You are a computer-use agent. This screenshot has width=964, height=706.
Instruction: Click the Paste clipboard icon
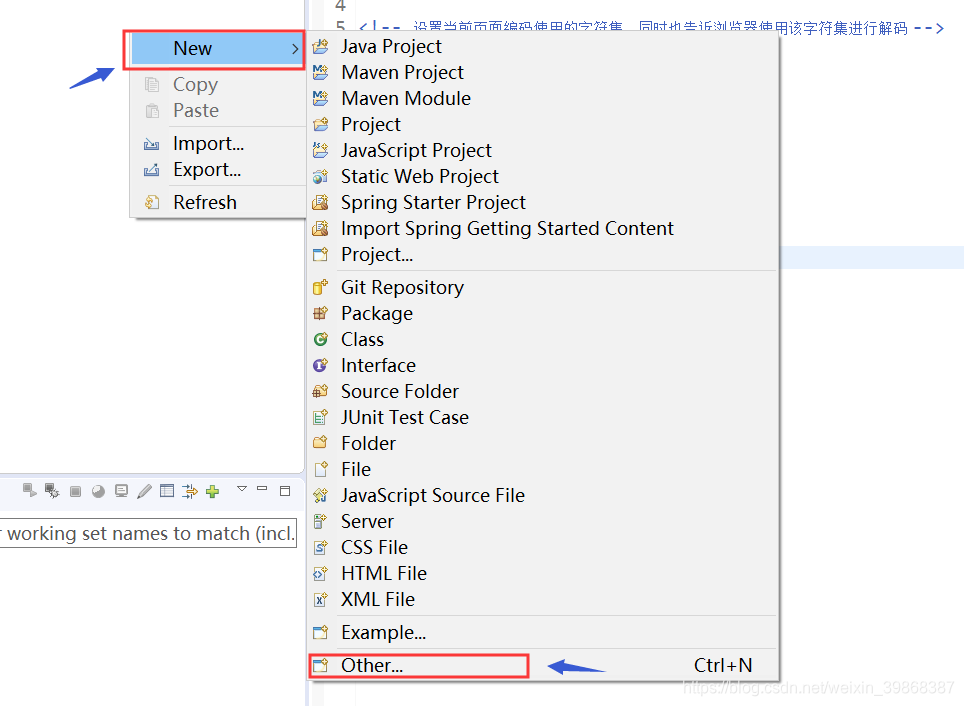coord(151,111)
